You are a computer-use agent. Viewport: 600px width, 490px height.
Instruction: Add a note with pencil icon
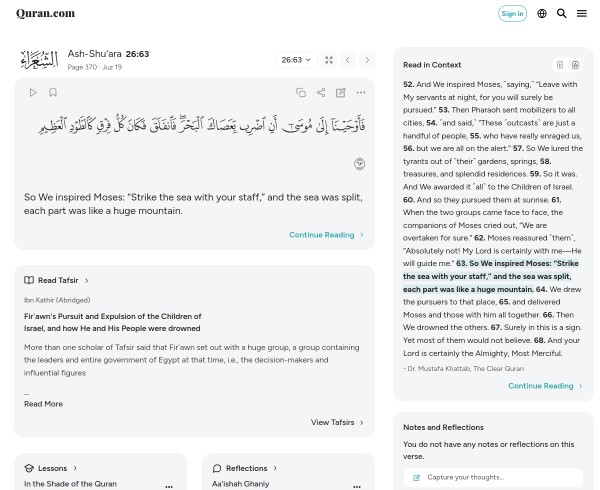[341, 93]
